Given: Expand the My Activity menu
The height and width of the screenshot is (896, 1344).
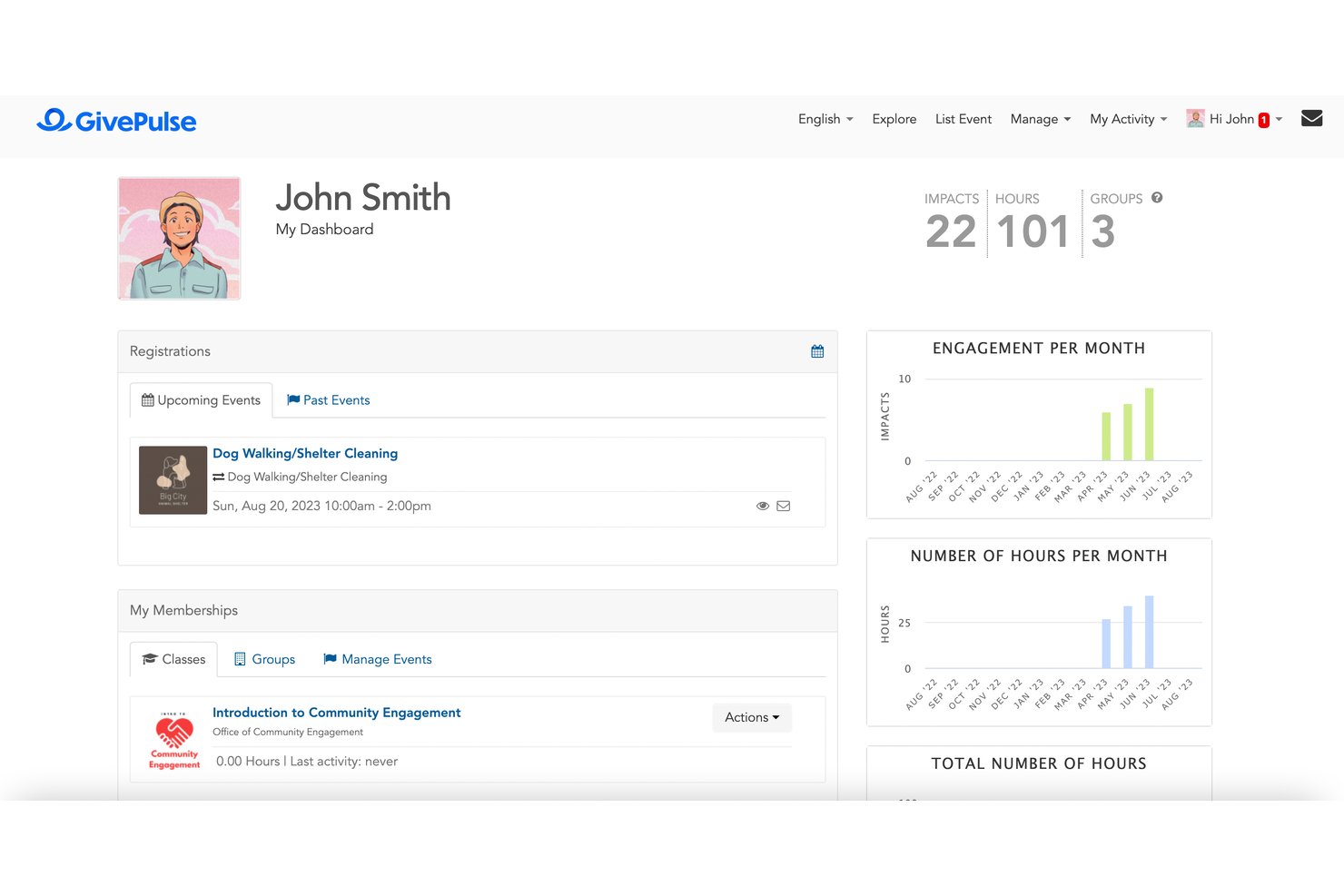Looking at the screenshot, I should (1129, 119).
